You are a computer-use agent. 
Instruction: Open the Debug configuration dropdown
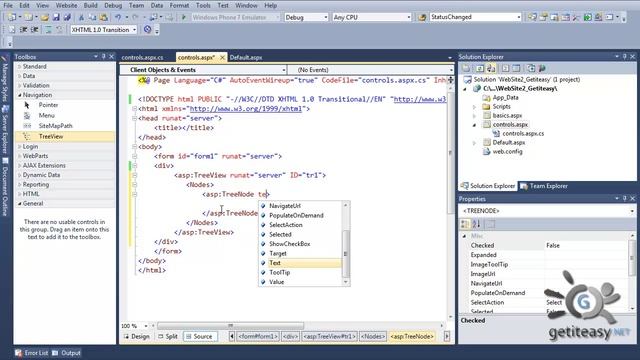(x=325, y=17)
